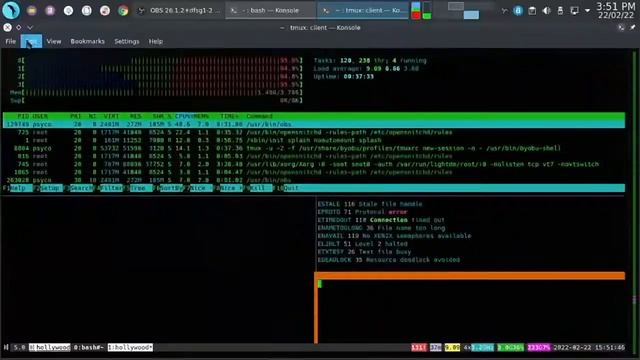The width and height of the screenshot is (640, 360).
Task: Click htop F1 Help button
Action: pos(17,188)
